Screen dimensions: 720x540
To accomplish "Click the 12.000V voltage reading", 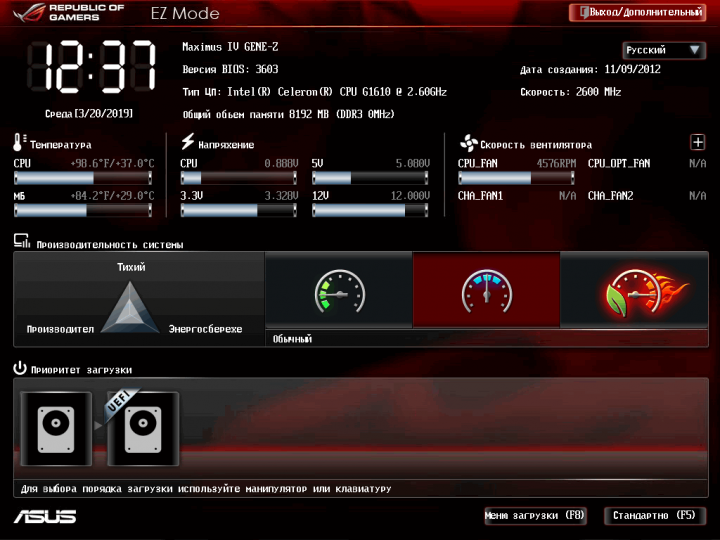I will pyautogui.click(x=410, y=196).
